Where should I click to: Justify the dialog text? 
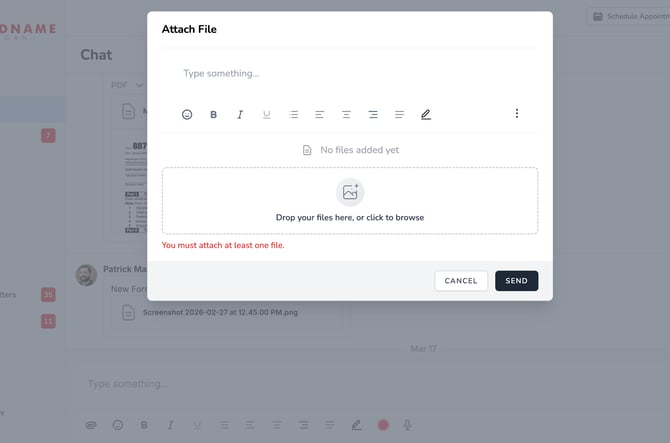coord(399,114)
